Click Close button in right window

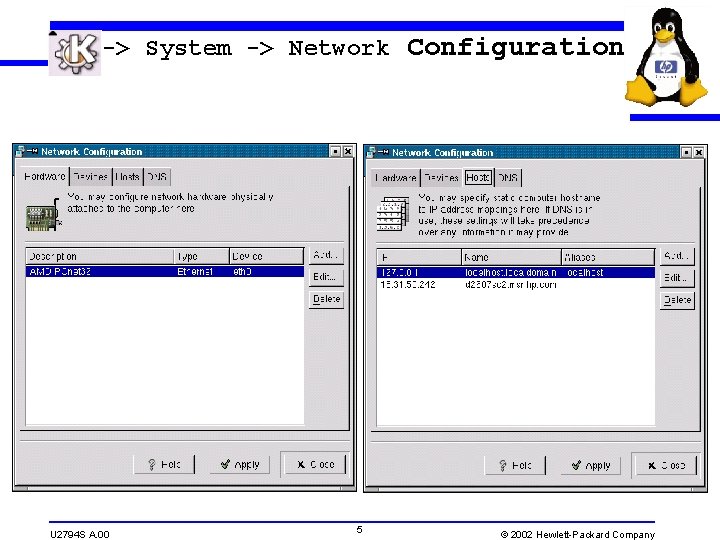666,466
